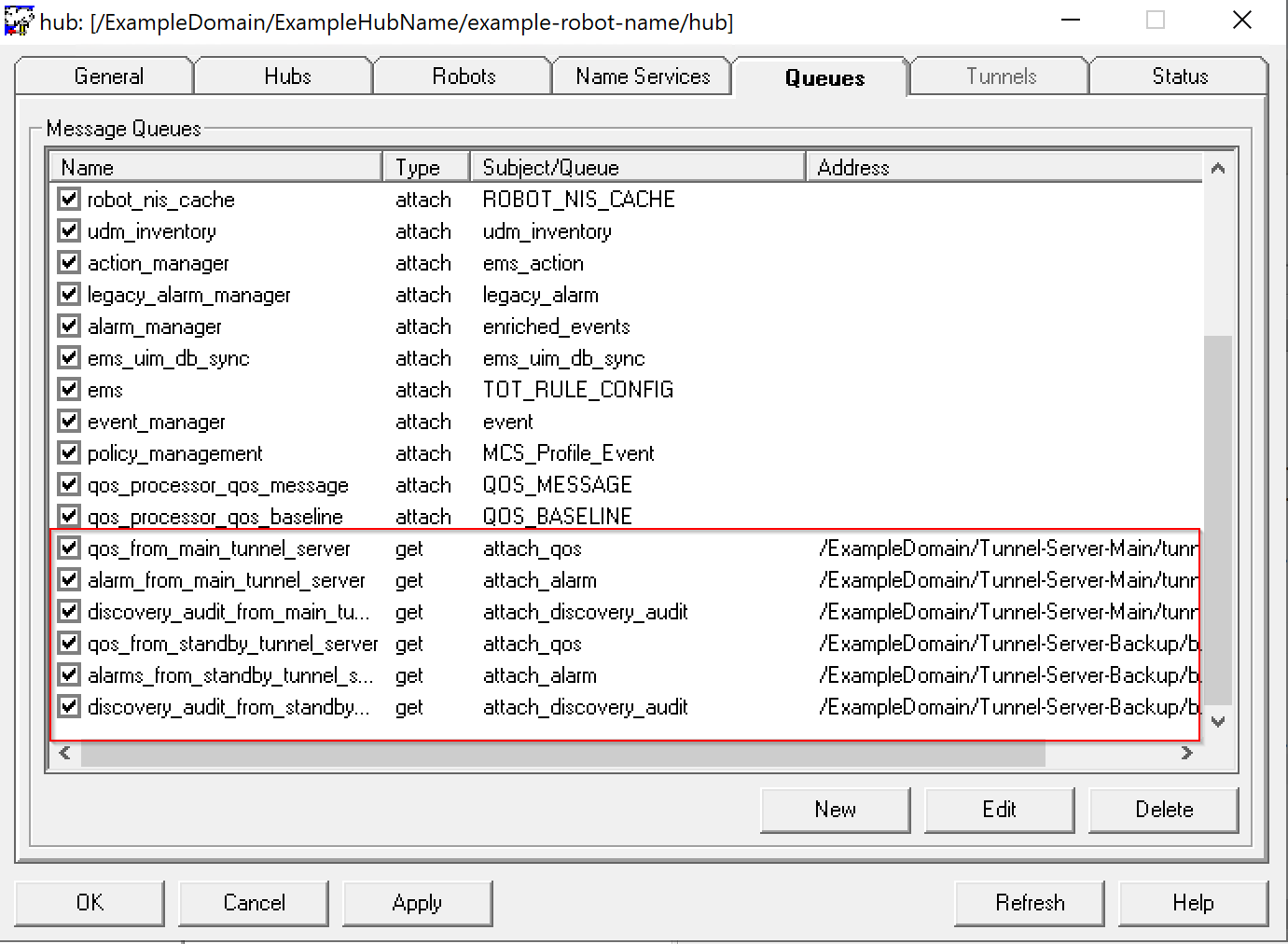Switch to the General tab

(x=104, y=76)
